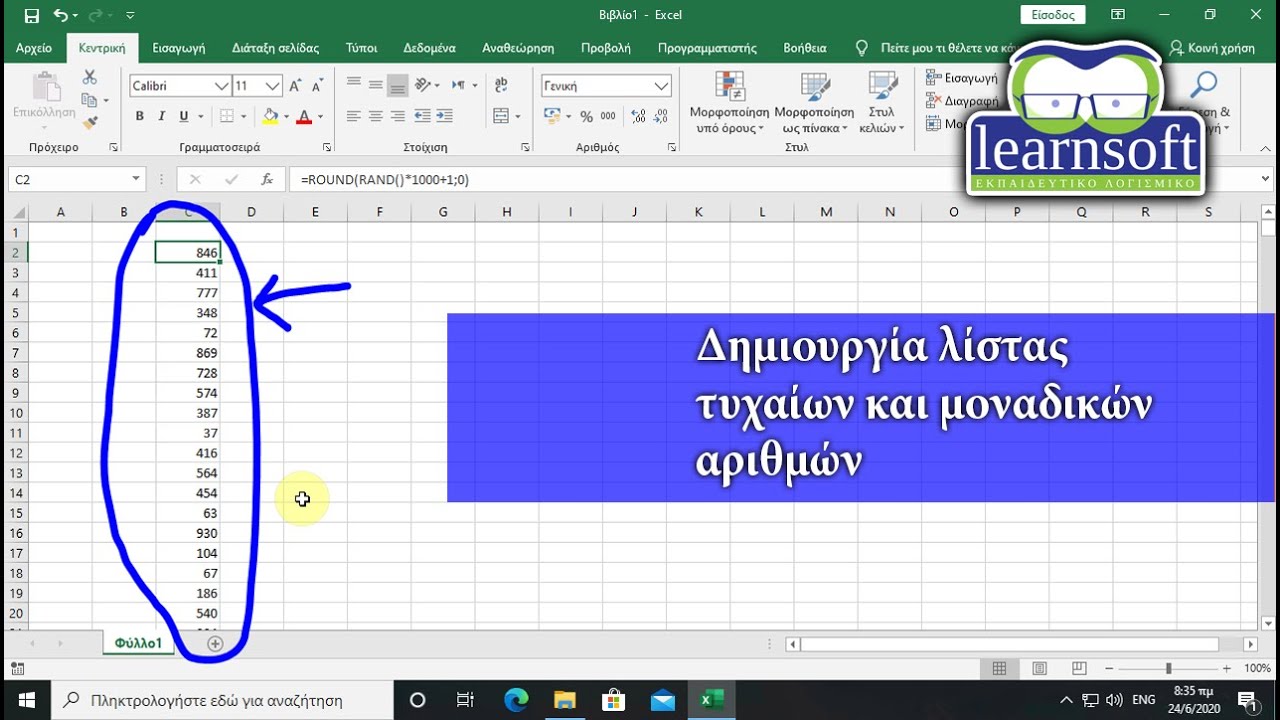The image size is (1280, 720).
Task: Open Mail app from the taskbar
Action: click(662, 700)
